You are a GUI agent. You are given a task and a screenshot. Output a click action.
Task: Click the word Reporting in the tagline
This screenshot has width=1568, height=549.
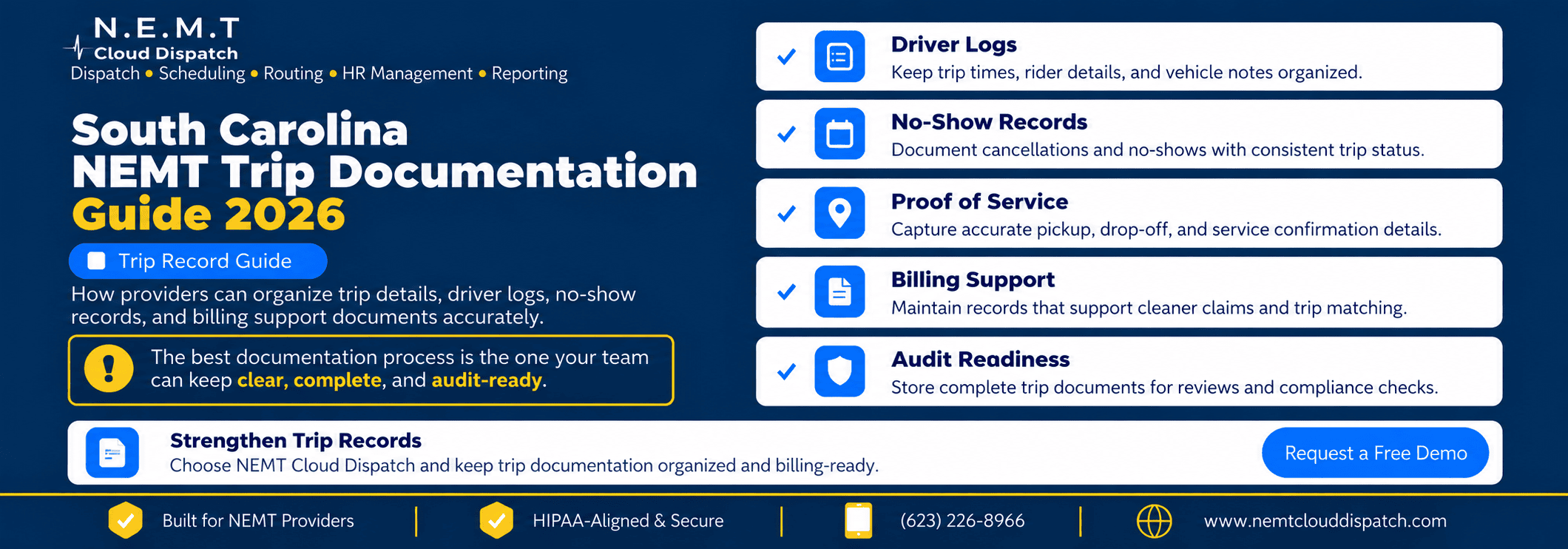tap(530, 74)
